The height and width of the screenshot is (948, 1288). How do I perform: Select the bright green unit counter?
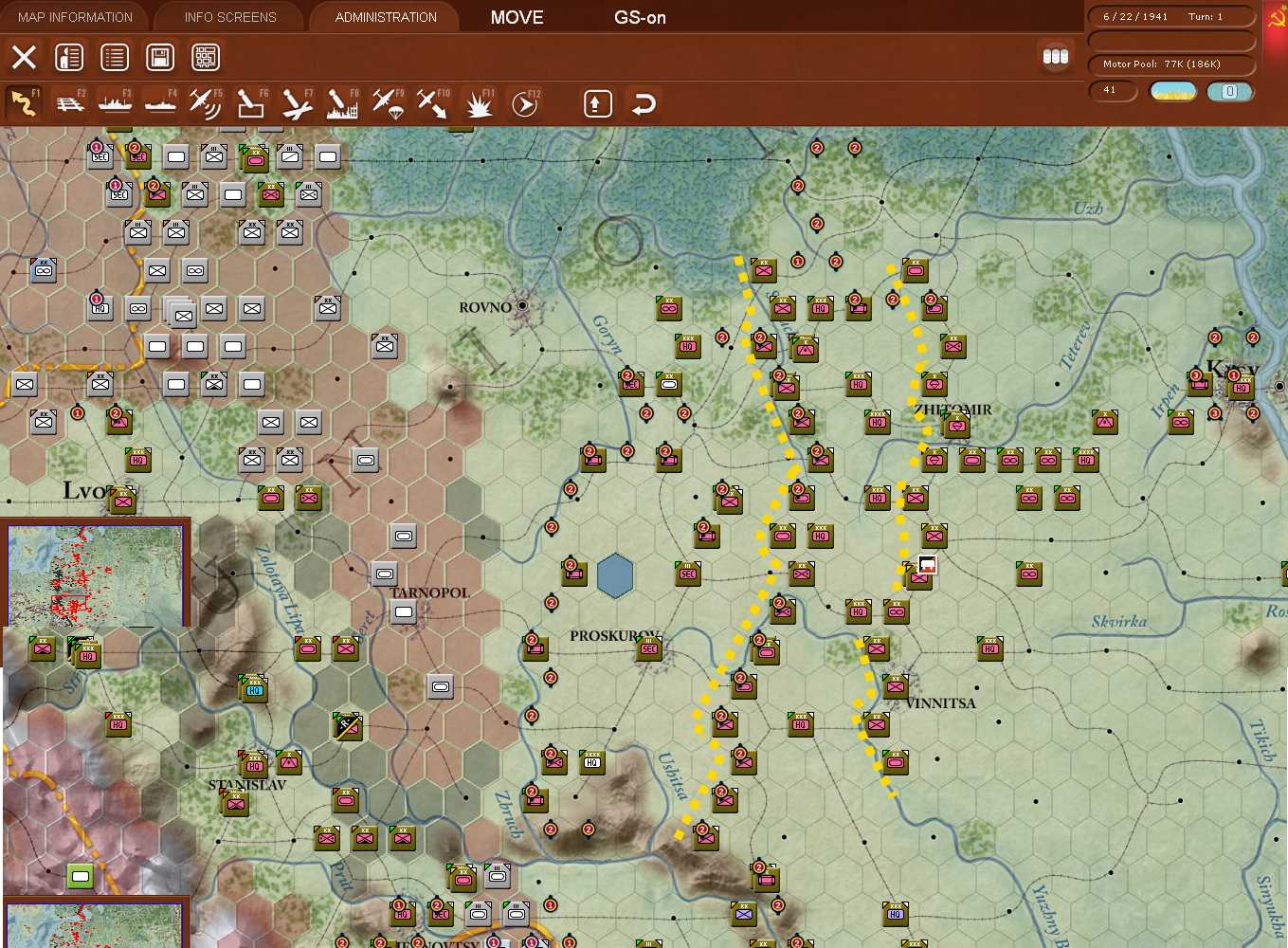click(81, 877)
